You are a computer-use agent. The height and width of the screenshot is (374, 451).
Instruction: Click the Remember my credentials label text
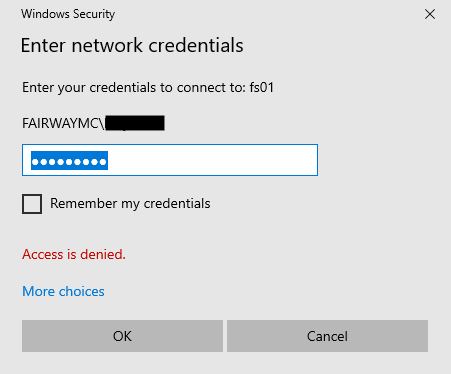130,204
